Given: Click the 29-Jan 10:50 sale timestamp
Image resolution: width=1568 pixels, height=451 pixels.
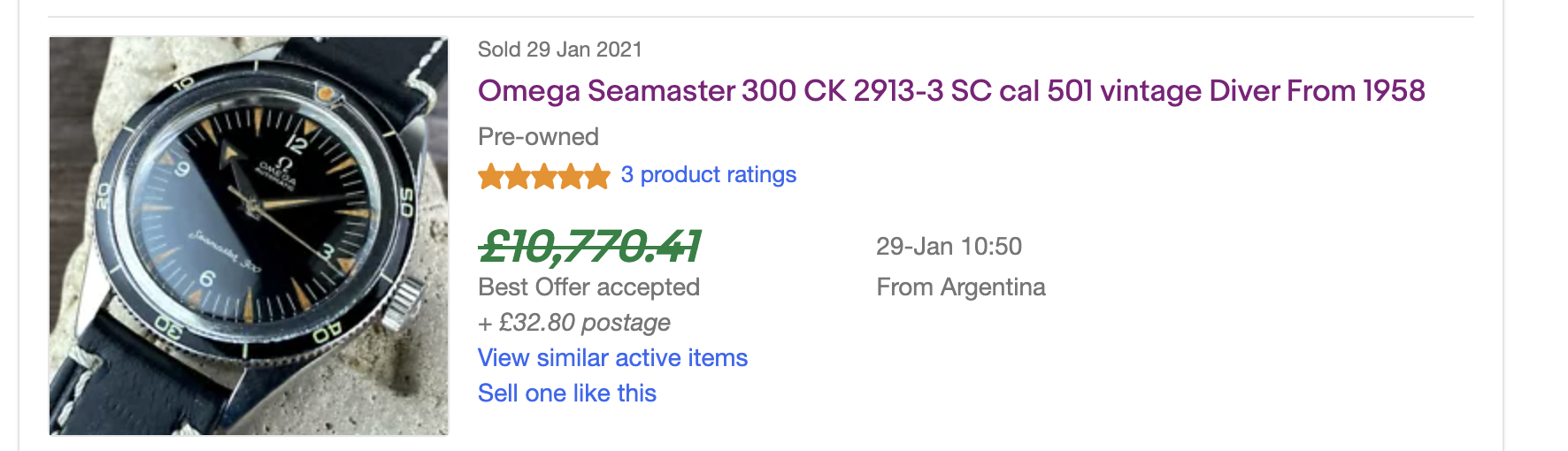Looking at the screenshot, I should click(949, 247).
